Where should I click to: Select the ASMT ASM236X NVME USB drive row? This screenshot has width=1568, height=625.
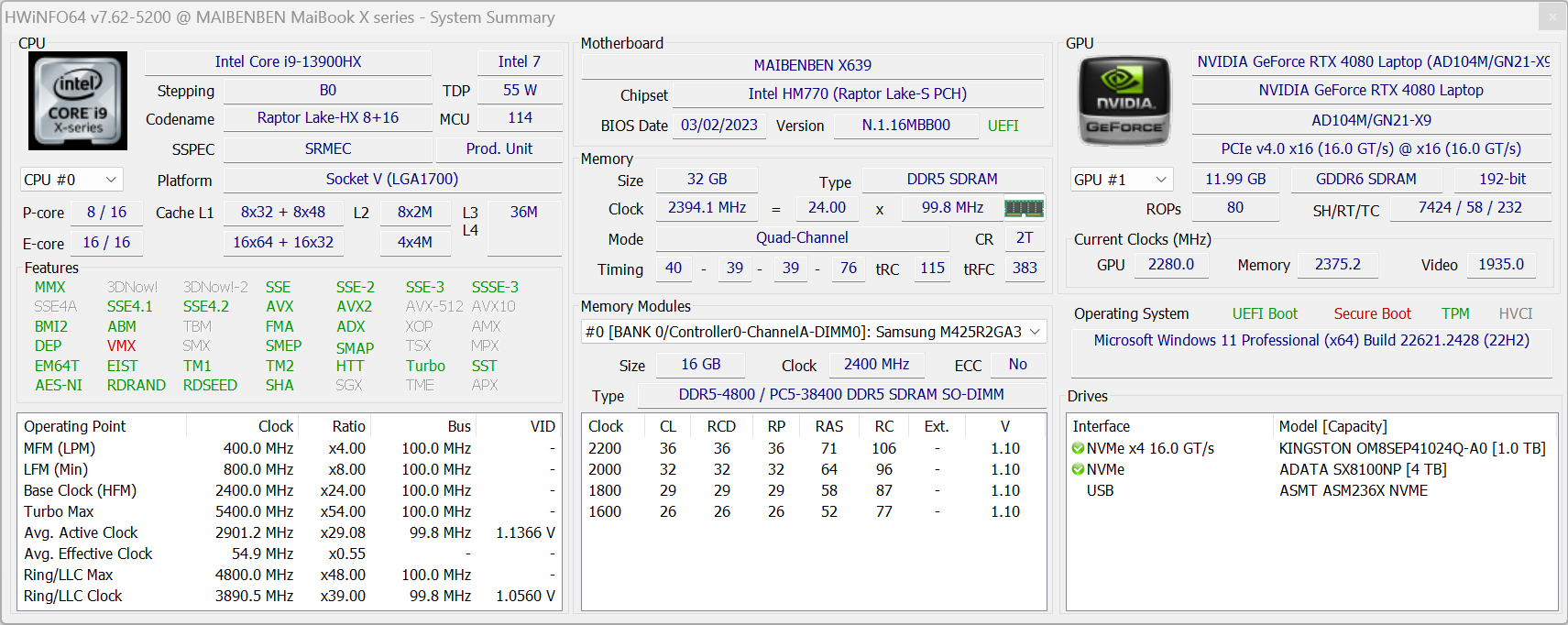1353,491
